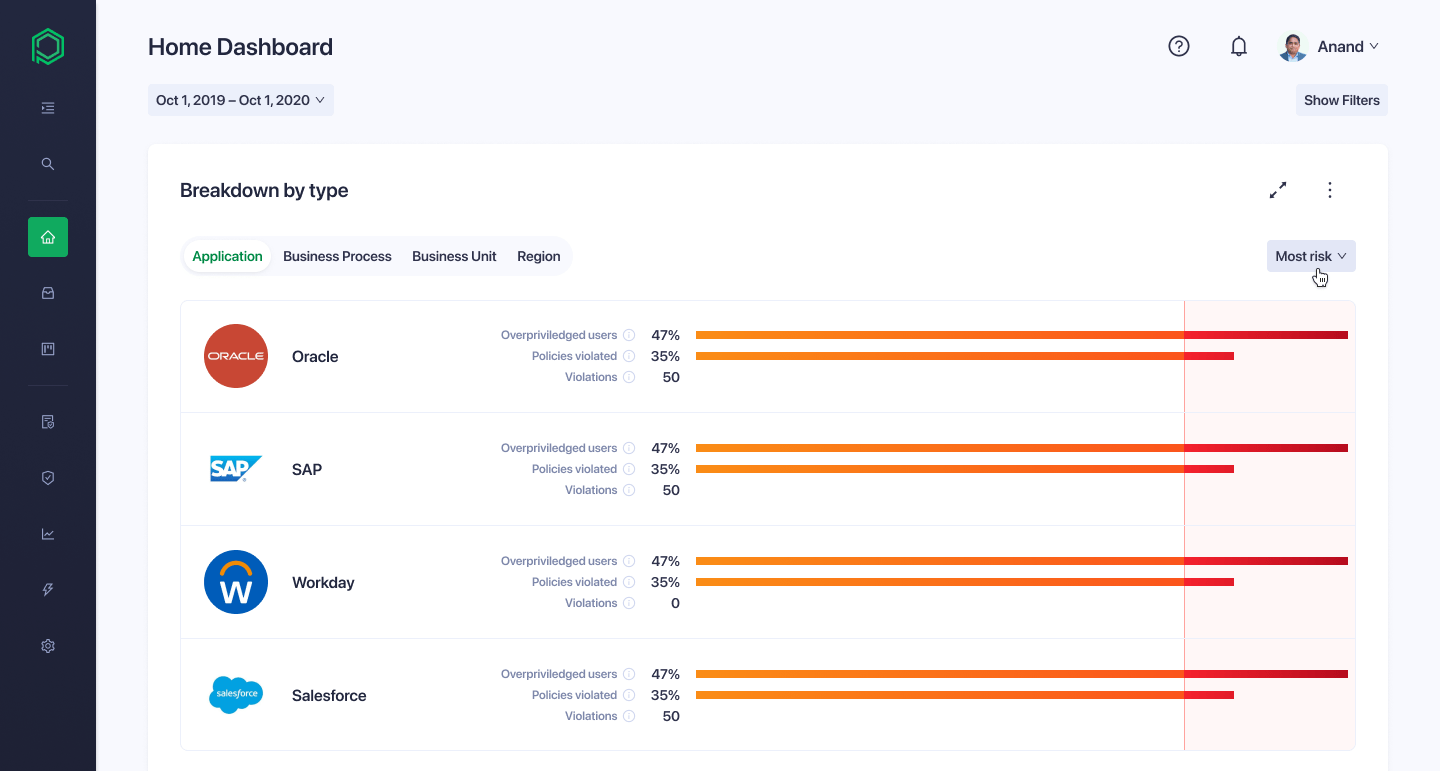The image size is (1440, 771).
Task: Click Oracle's Violations value 50
Action: [671, 377]
